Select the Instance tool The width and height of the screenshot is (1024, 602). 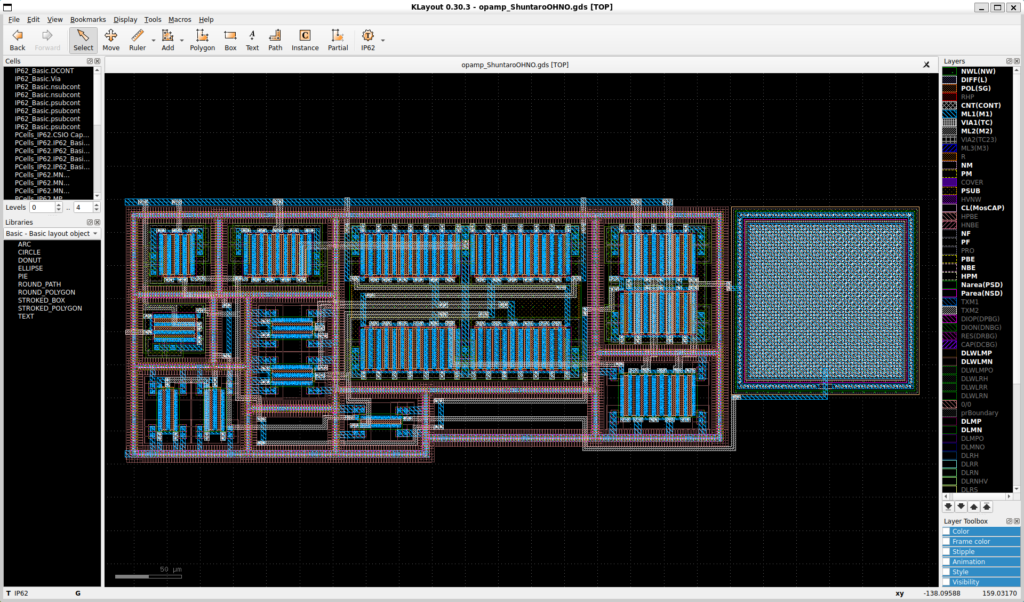tap(305, 39)
